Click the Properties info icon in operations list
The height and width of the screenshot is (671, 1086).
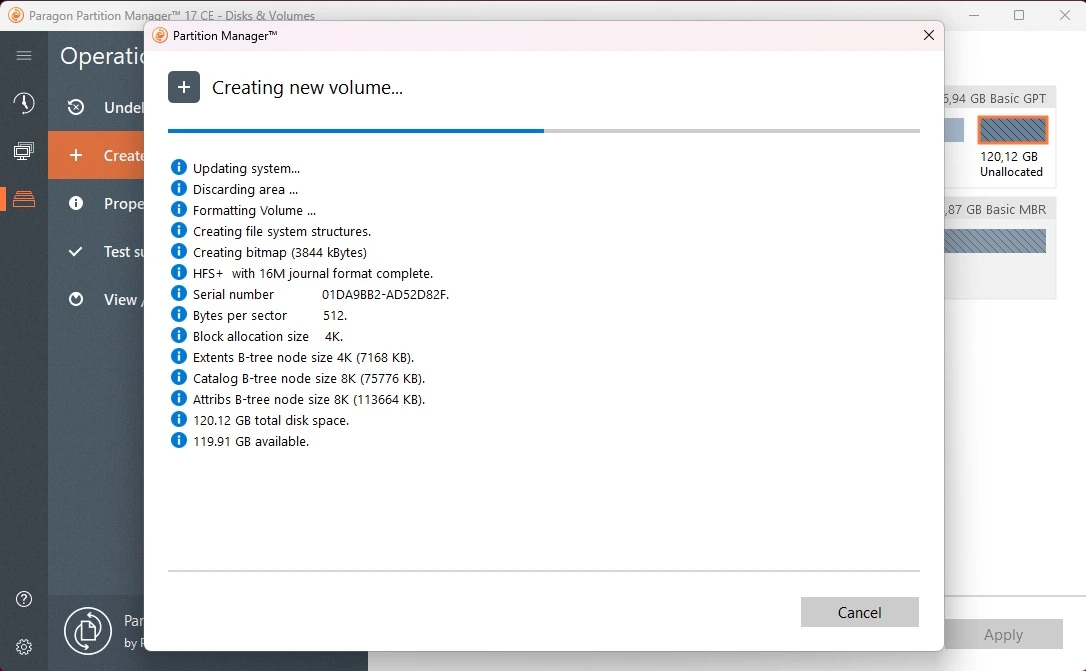pyautogui.click(x=75, y=203)
